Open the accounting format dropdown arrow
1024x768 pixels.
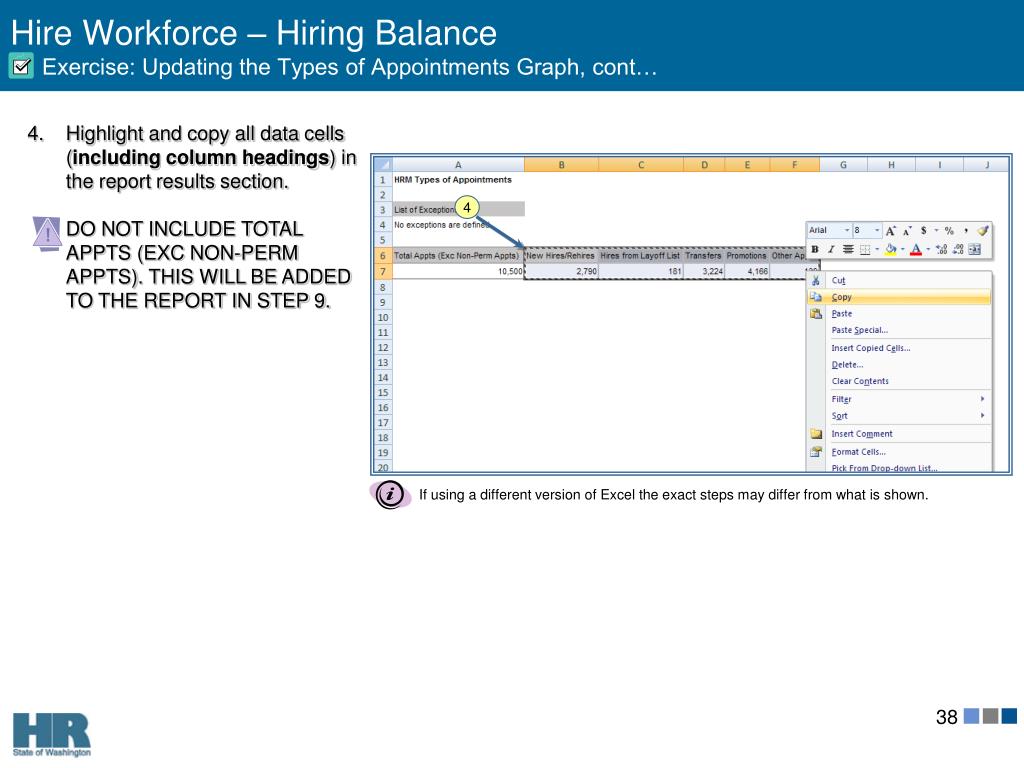click(936, 231)
